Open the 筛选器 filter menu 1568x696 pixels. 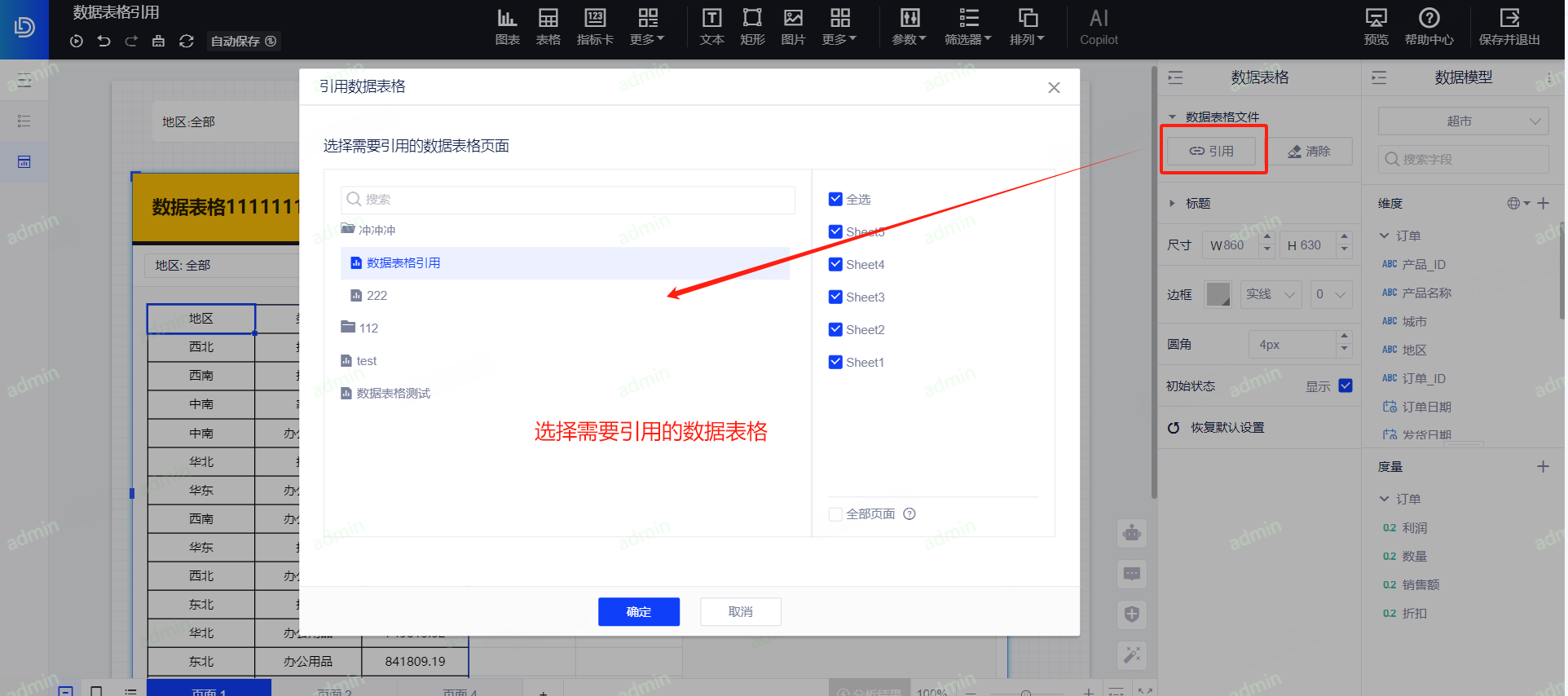click(x=967, y=26)
